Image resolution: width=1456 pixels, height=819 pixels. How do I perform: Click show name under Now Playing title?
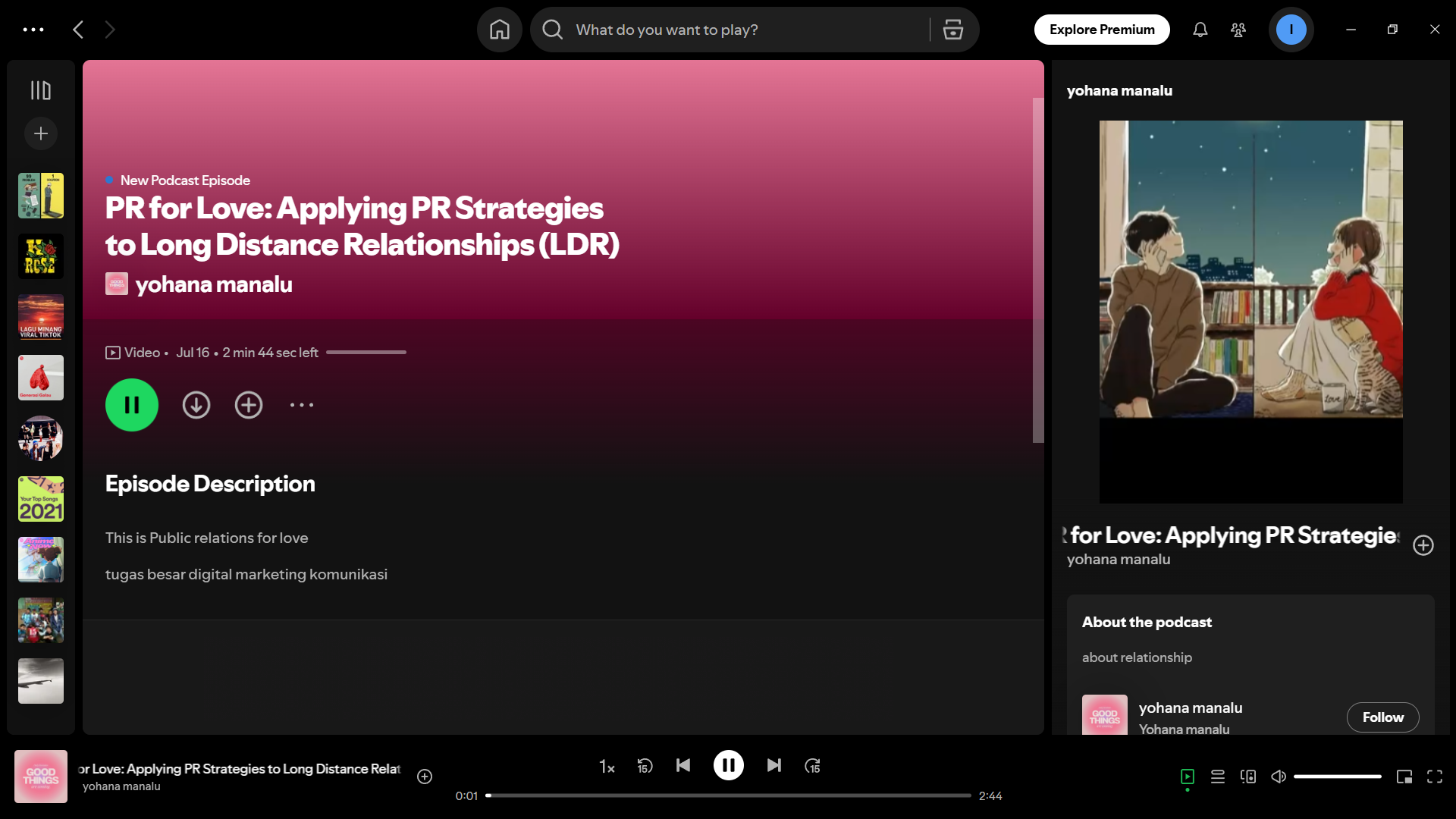pyautogui.click(x=1119, y=560)
